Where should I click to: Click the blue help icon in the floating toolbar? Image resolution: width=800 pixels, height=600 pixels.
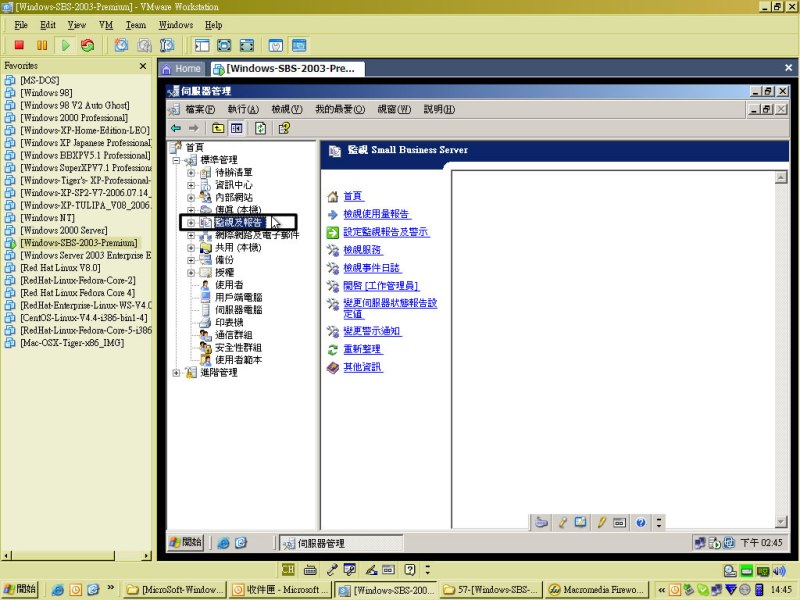[x=641, y=522]
